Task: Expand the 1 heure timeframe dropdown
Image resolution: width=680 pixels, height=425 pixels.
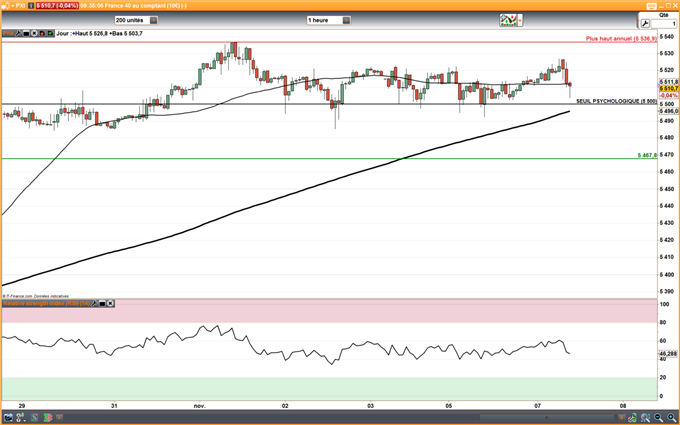Action: click(x=347, y=20)
